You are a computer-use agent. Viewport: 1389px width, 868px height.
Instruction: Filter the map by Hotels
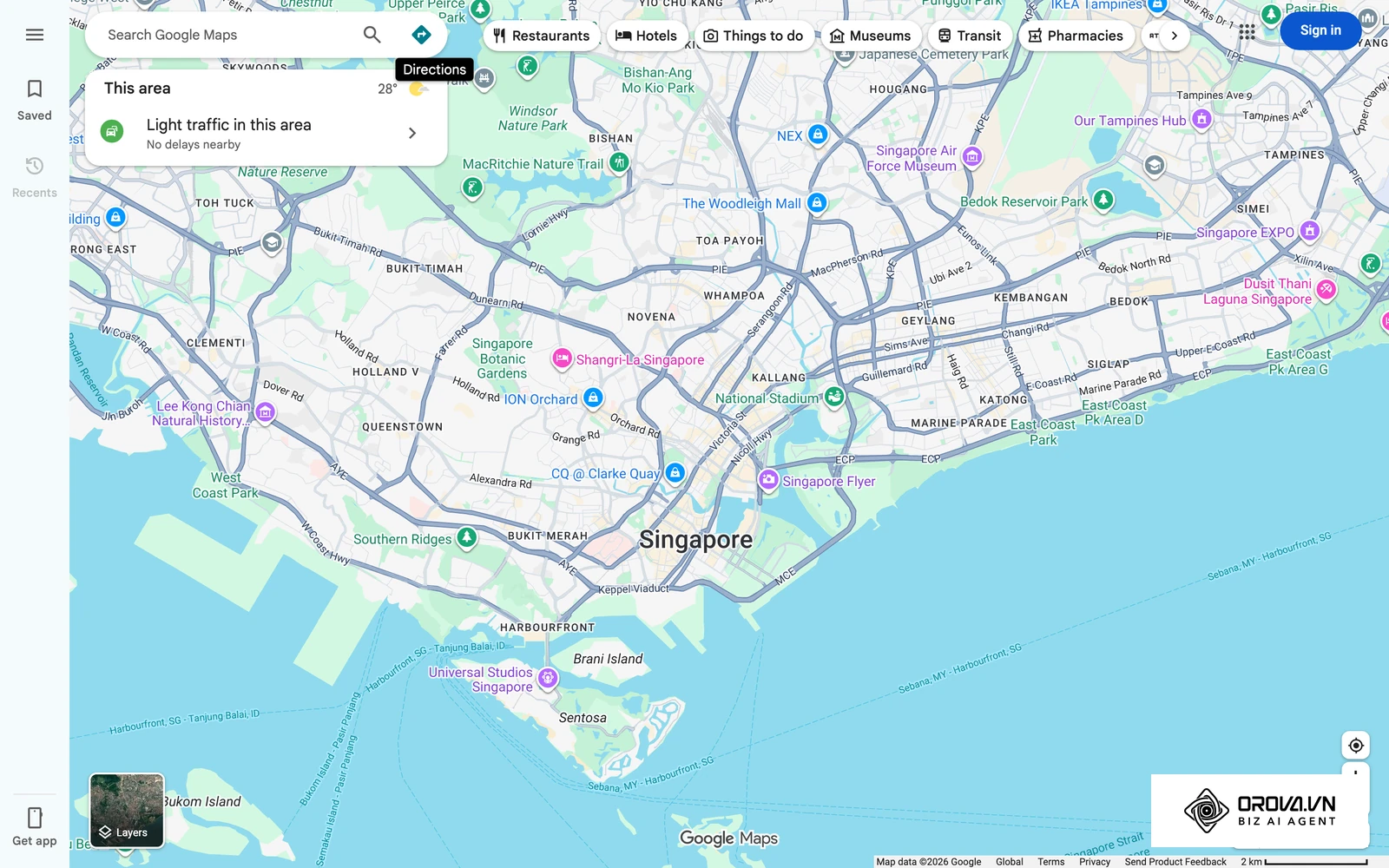tap(646, 36)
